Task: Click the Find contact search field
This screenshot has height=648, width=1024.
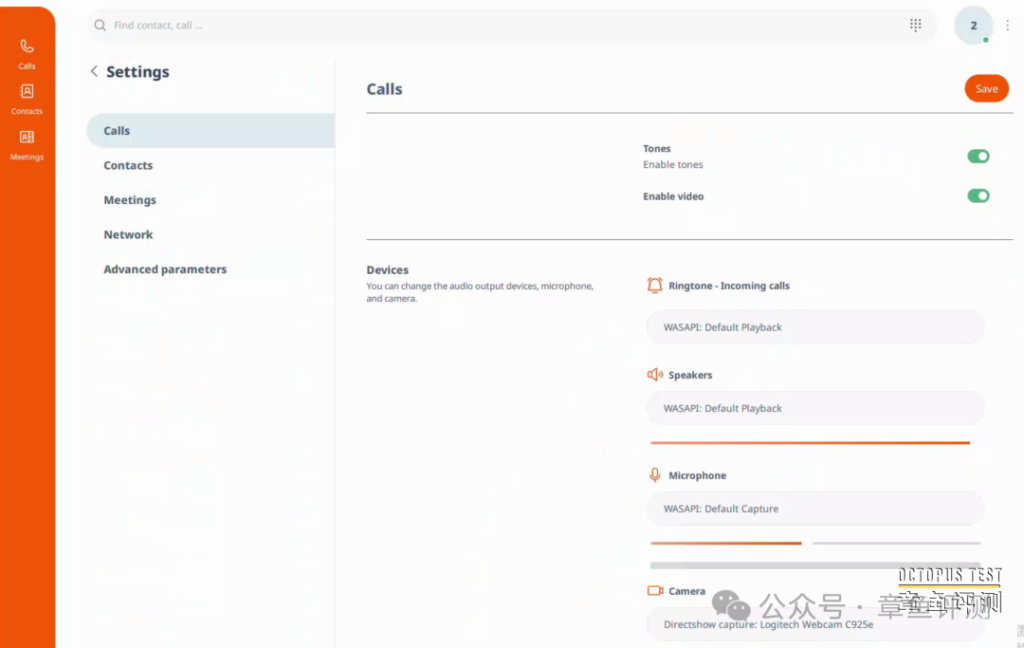Action: point(500,26)
